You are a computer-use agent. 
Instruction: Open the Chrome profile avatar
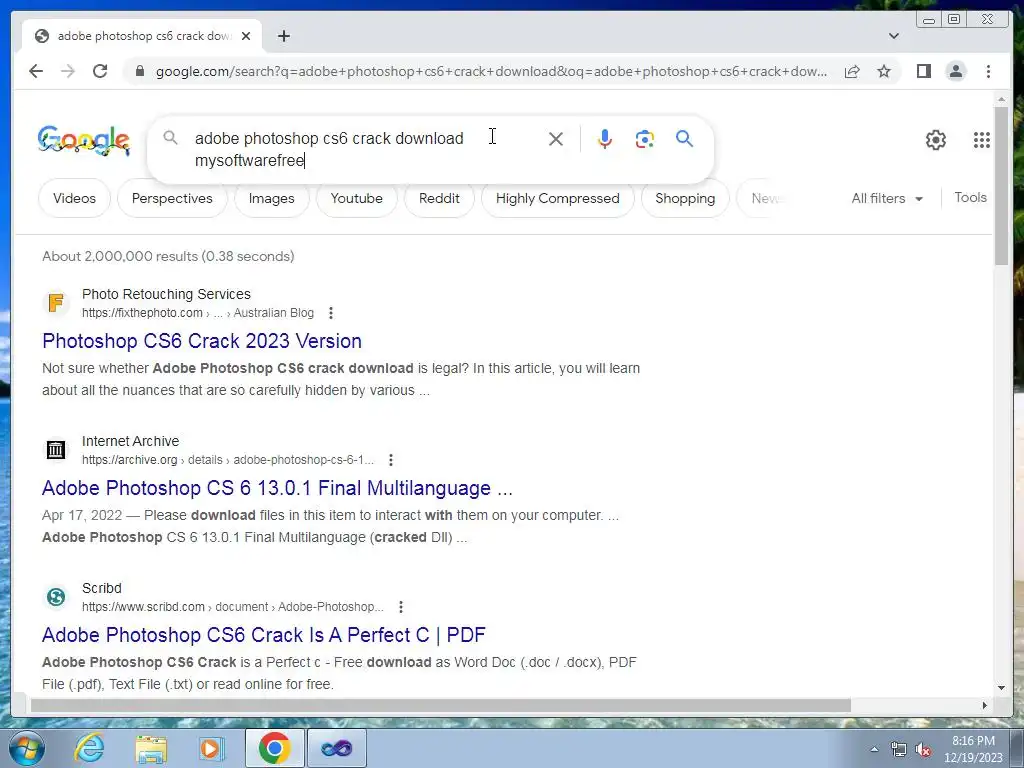(x=955, y=71)
